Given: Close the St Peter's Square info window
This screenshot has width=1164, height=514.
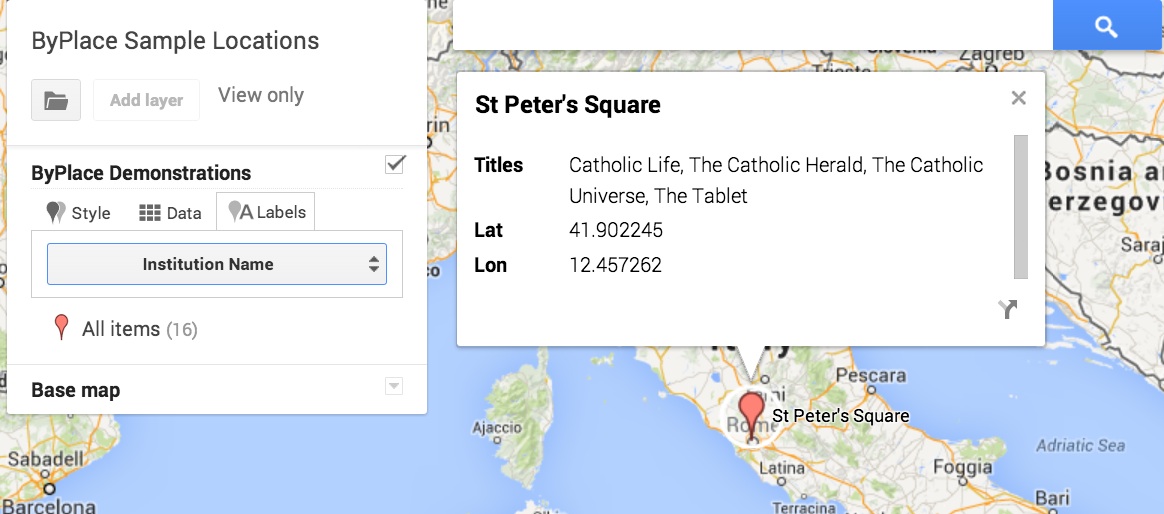Looking at the screenshot, I should [1018, 97].
